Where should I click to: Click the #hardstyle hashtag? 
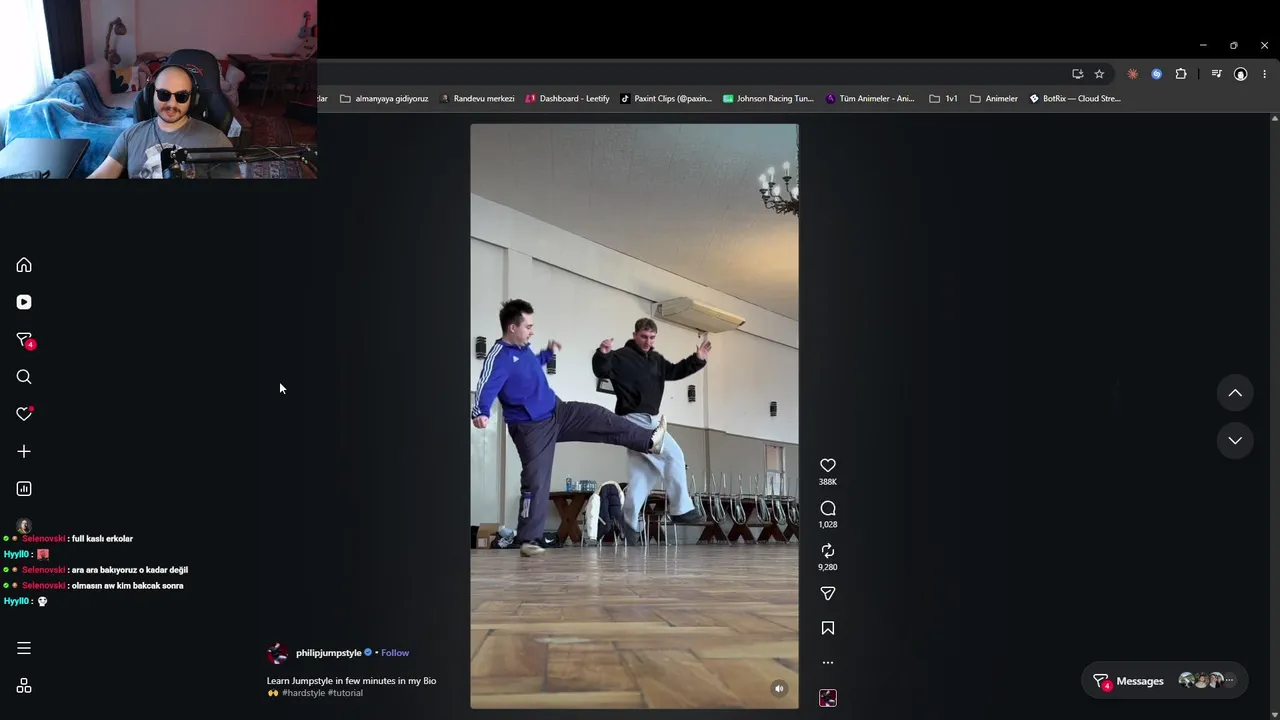click(303, 693)
